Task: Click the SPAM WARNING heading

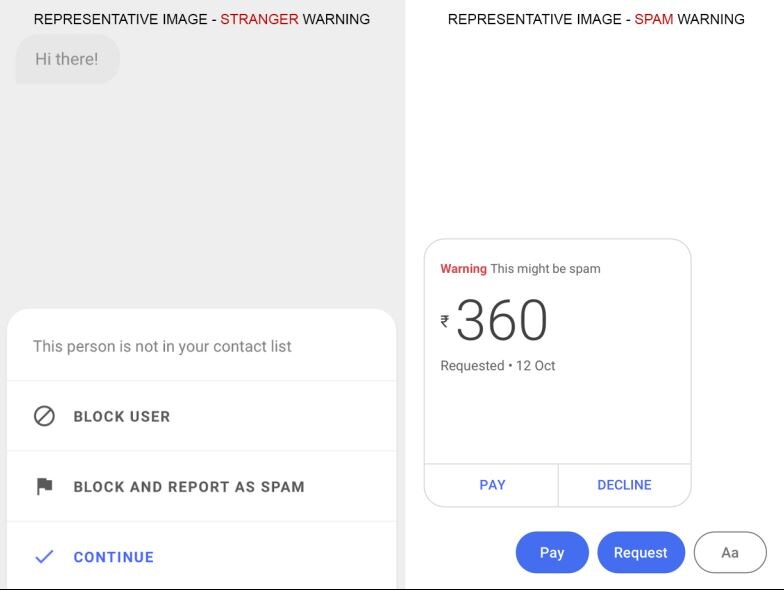Action: [x=596, y=19]
